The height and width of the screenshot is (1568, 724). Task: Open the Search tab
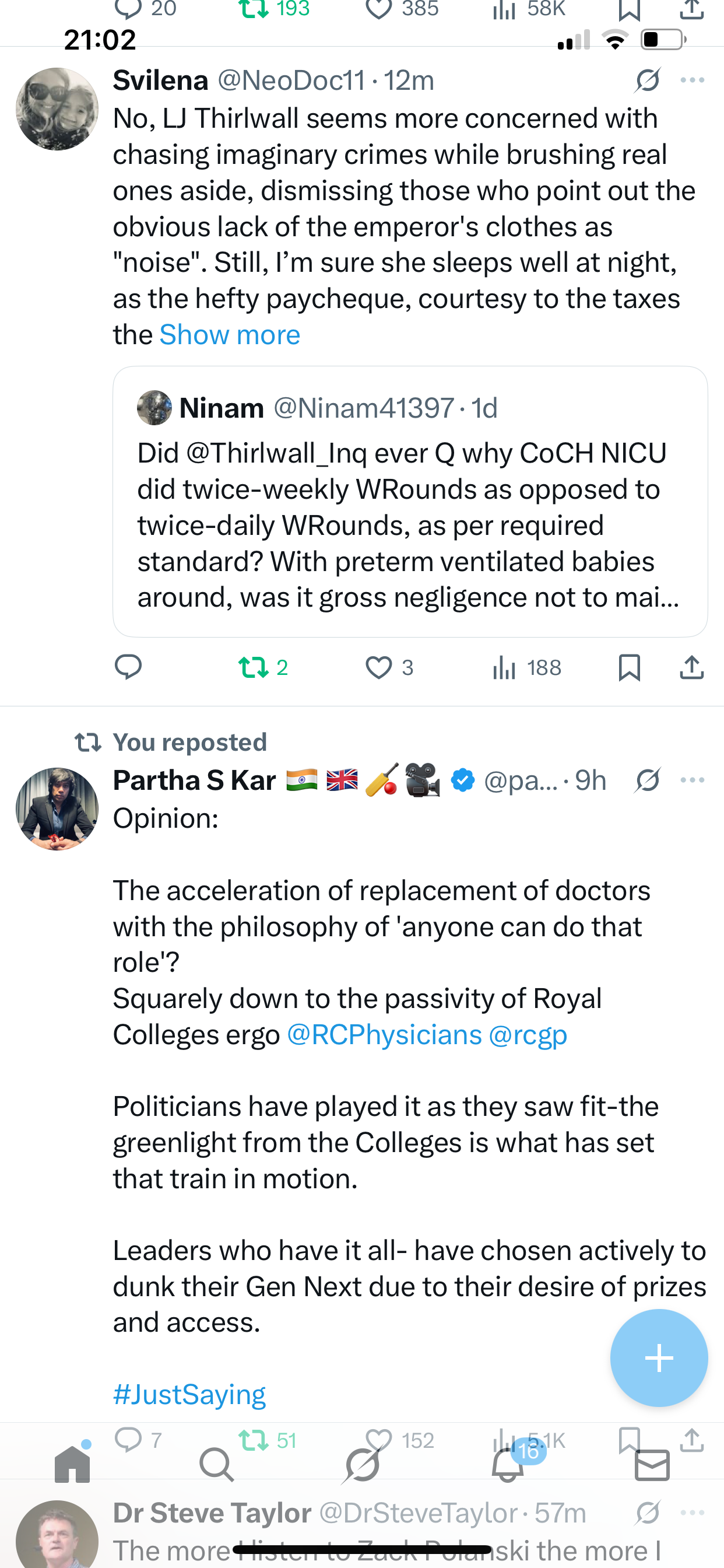(217, 1465)
